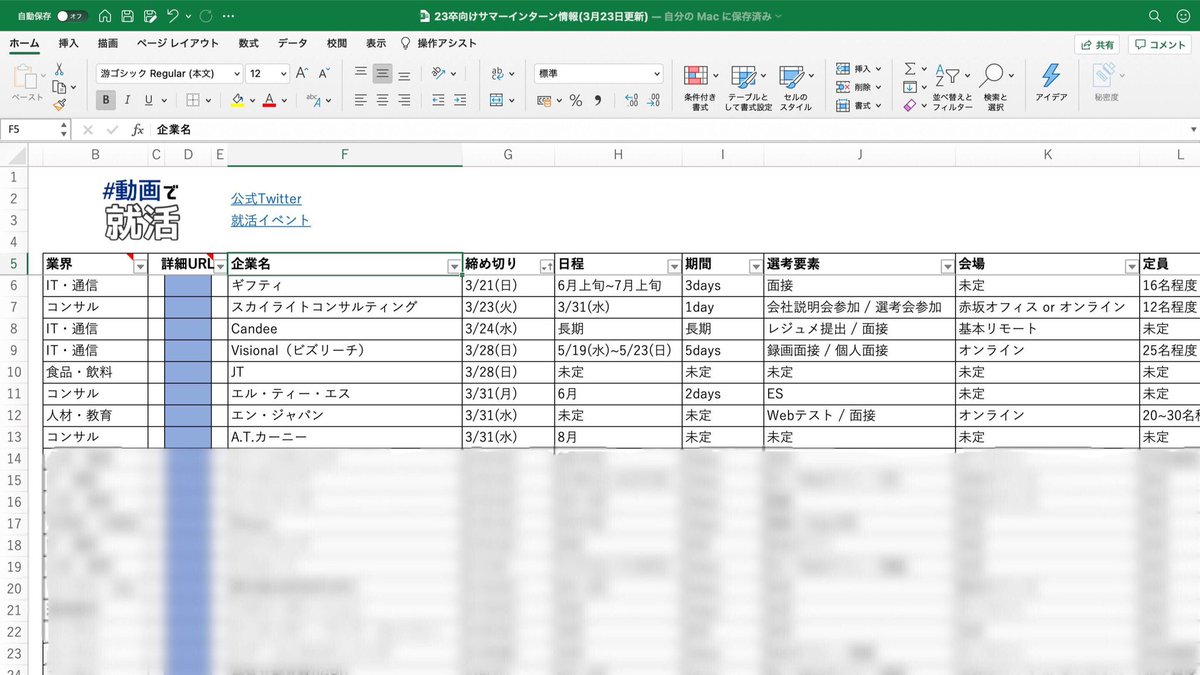Click the 削除 delete cells button
Viewport: 1200px width, 675px height.
click(859, 87)
